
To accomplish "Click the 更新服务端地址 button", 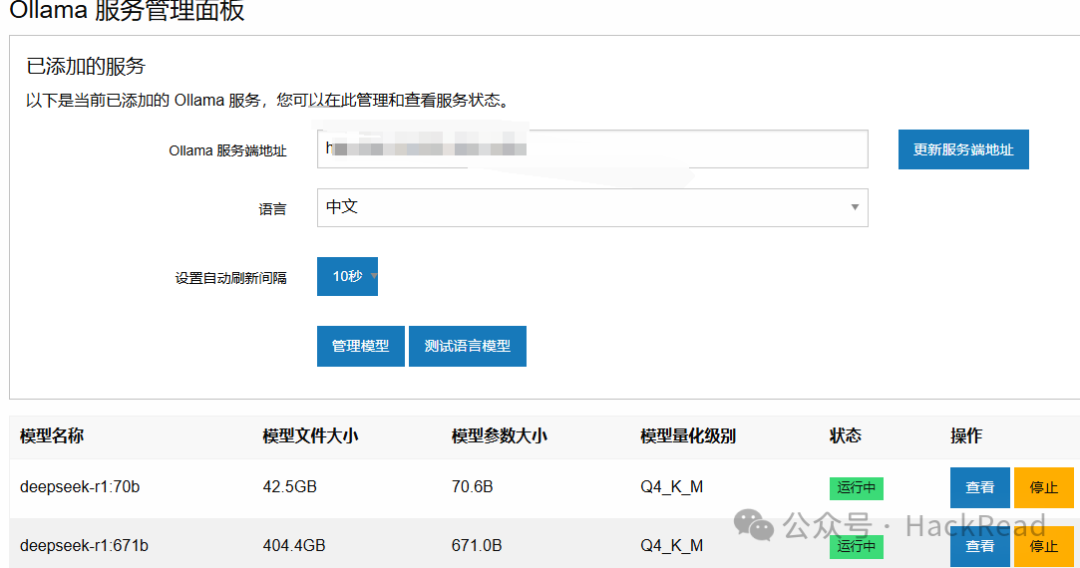I will (x=963, y=149).
